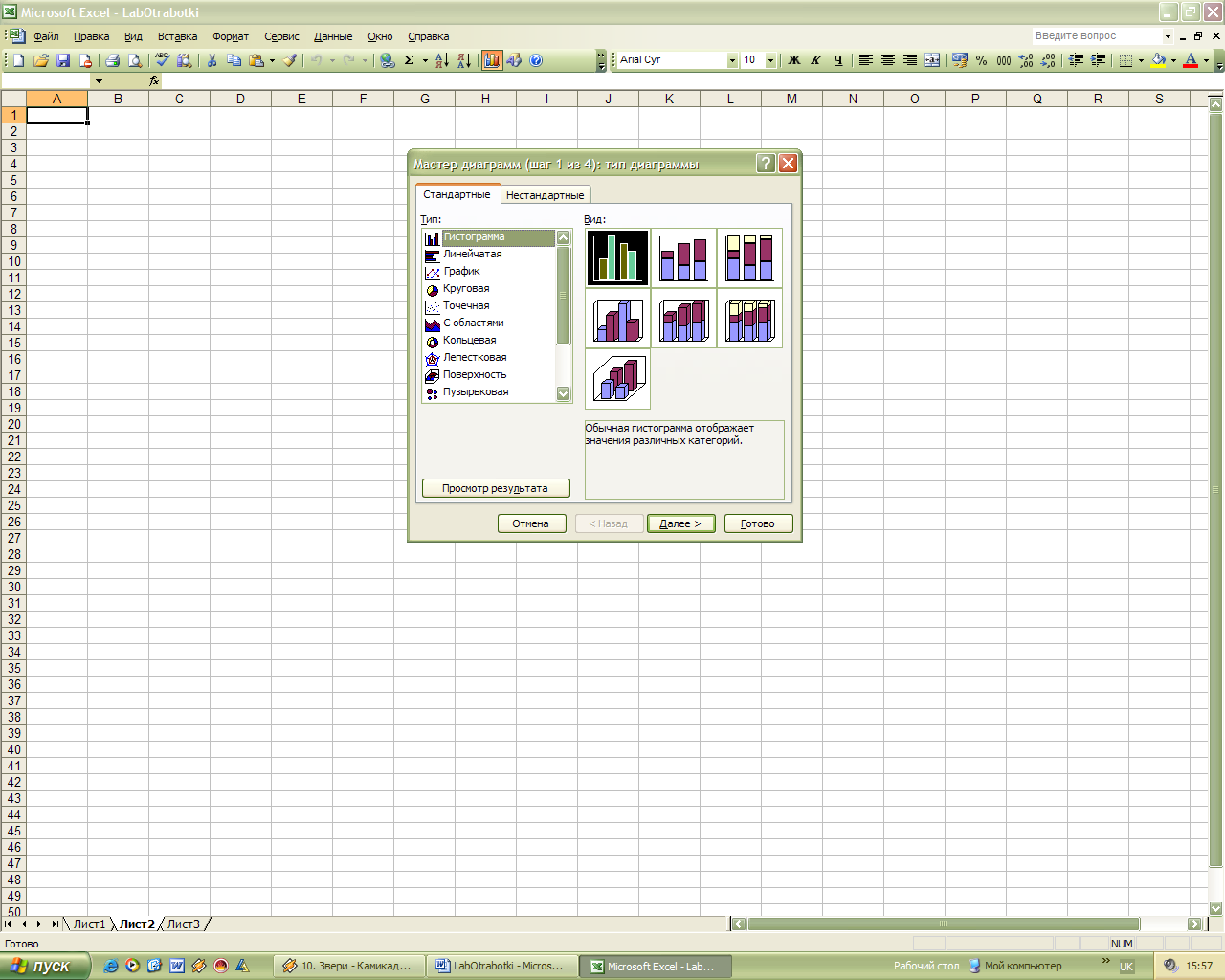Sort ascending with the A-Z icon
The width and height of the screenshot is (1225, 980).
click(442, 60)
